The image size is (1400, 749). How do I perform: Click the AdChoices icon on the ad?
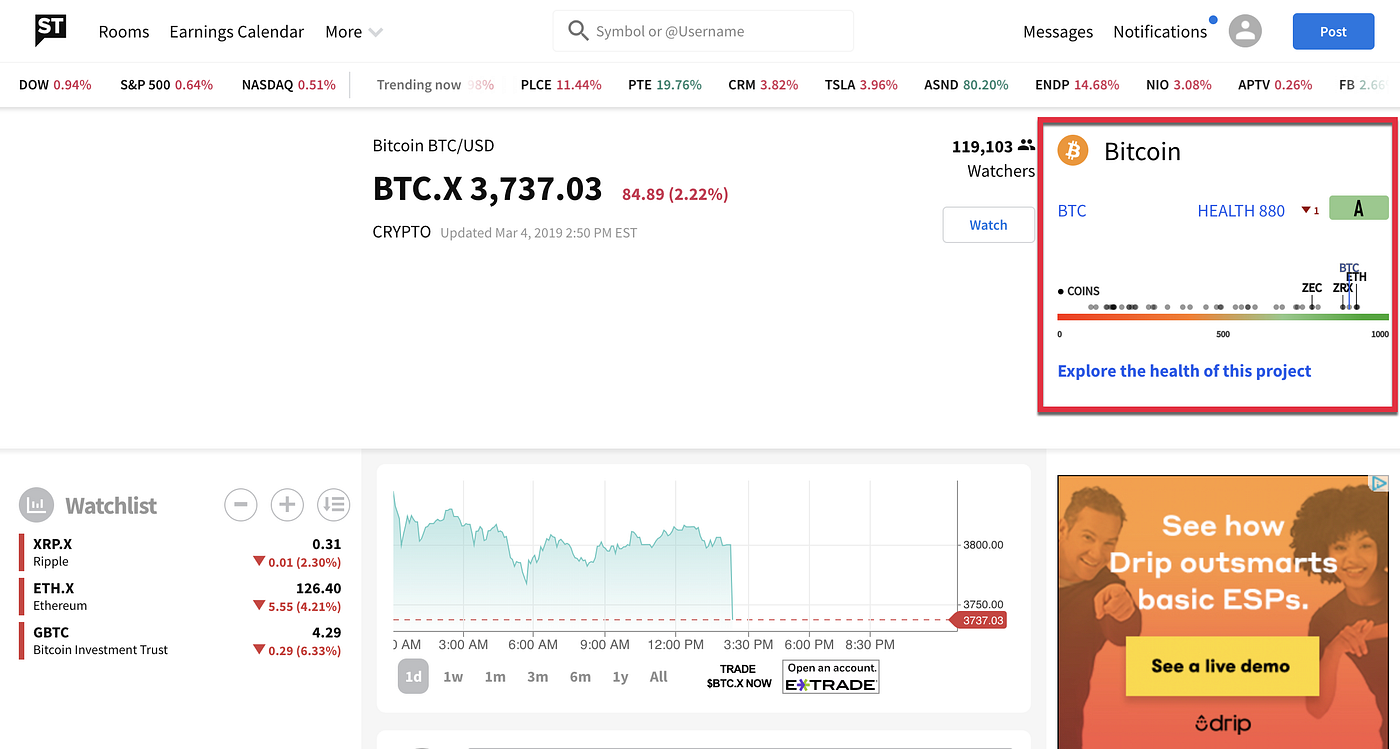1380,483
